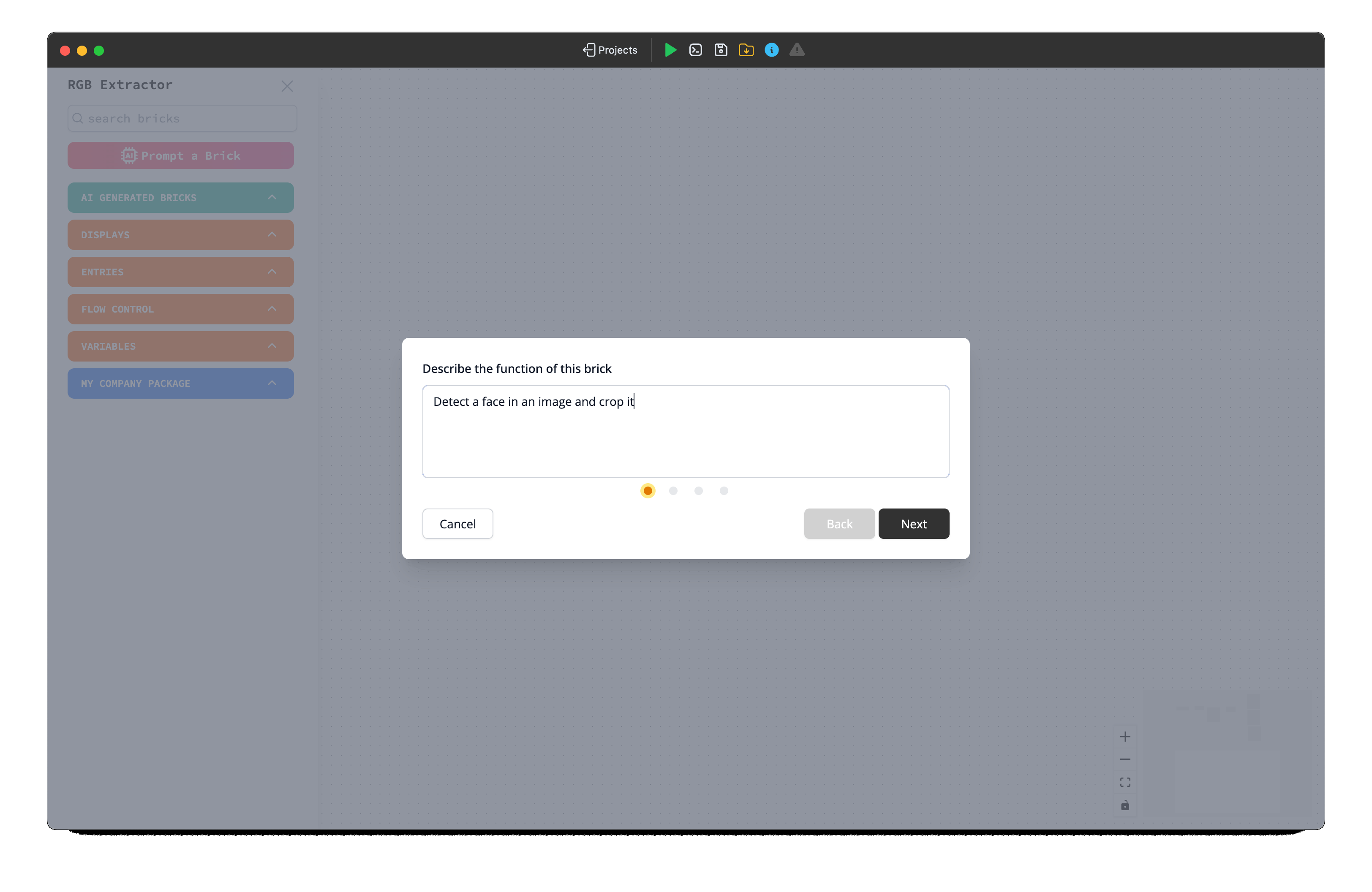Image resolution: width=1372 pixels, height=892 pixels.
Task: Click the warning triangle icon
Action: coord(797,50)
